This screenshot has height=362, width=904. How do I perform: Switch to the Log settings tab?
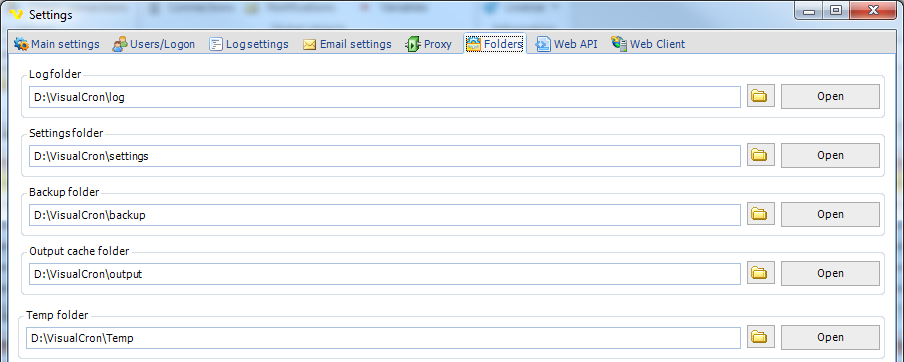[248, 44]
